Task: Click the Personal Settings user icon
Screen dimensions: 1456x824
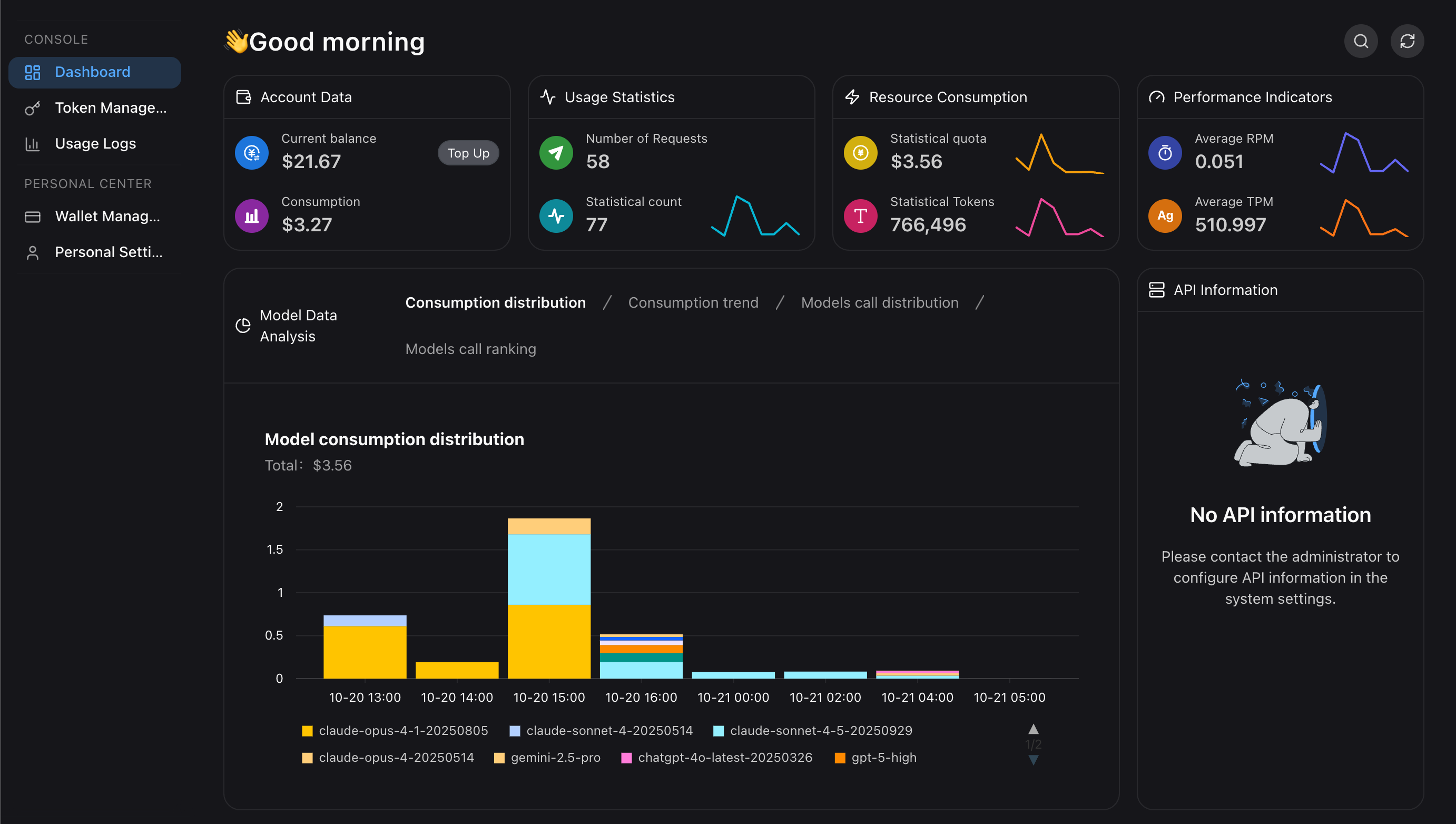Action: tap(33, 252)
